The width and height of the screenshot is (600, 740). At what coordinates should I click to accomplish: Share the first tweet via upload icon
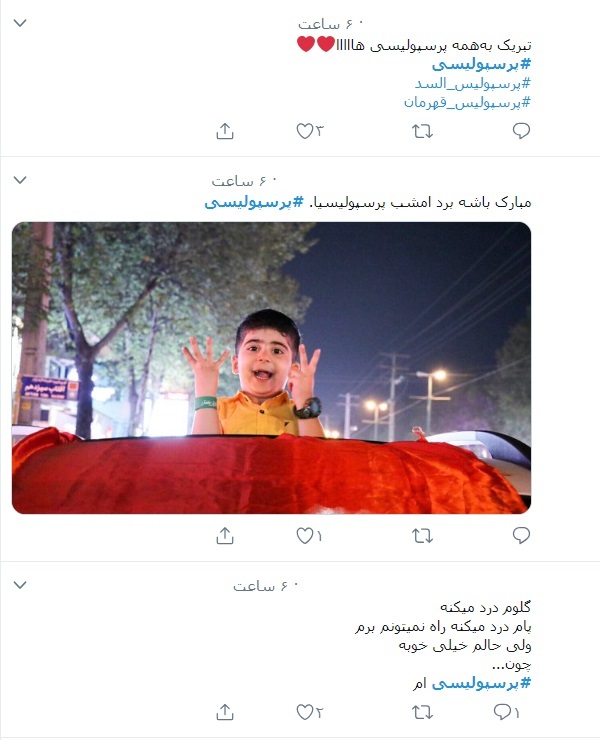click(225, 131)
